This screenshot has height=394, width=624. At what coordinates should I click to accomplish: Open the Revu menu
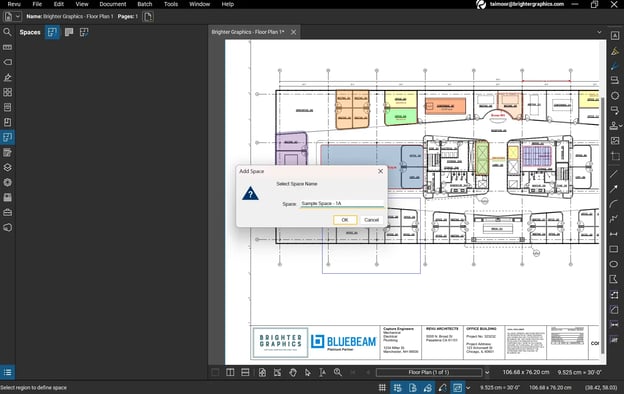click(x=14, y=4)
